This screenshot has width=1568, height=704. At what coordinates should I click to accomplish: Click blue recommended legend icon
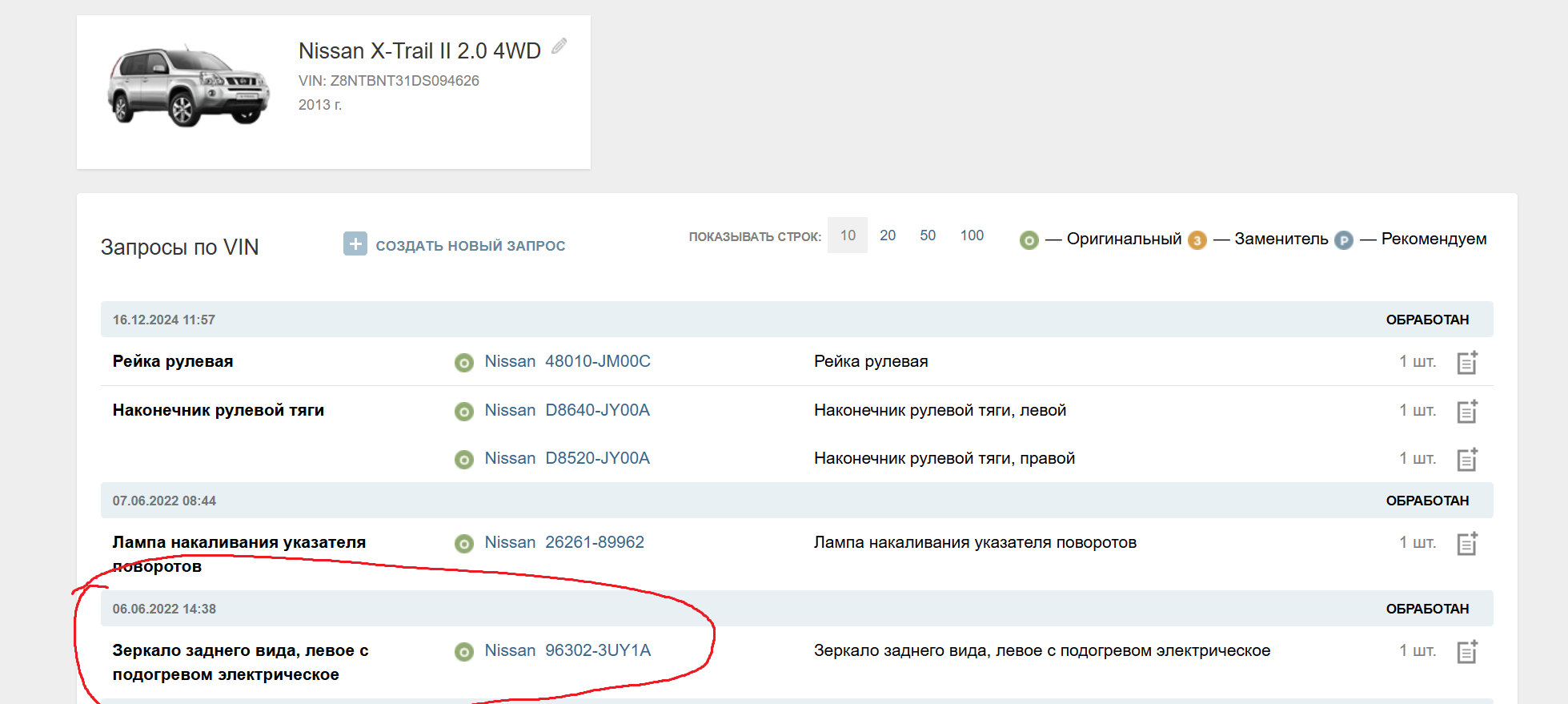(x=1343, y=240)
